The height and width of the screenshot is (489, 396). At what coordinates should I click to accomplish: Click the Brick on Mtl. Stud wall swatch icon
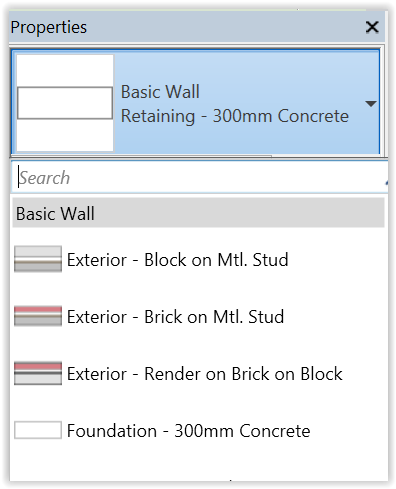click(x=38, y=316)
